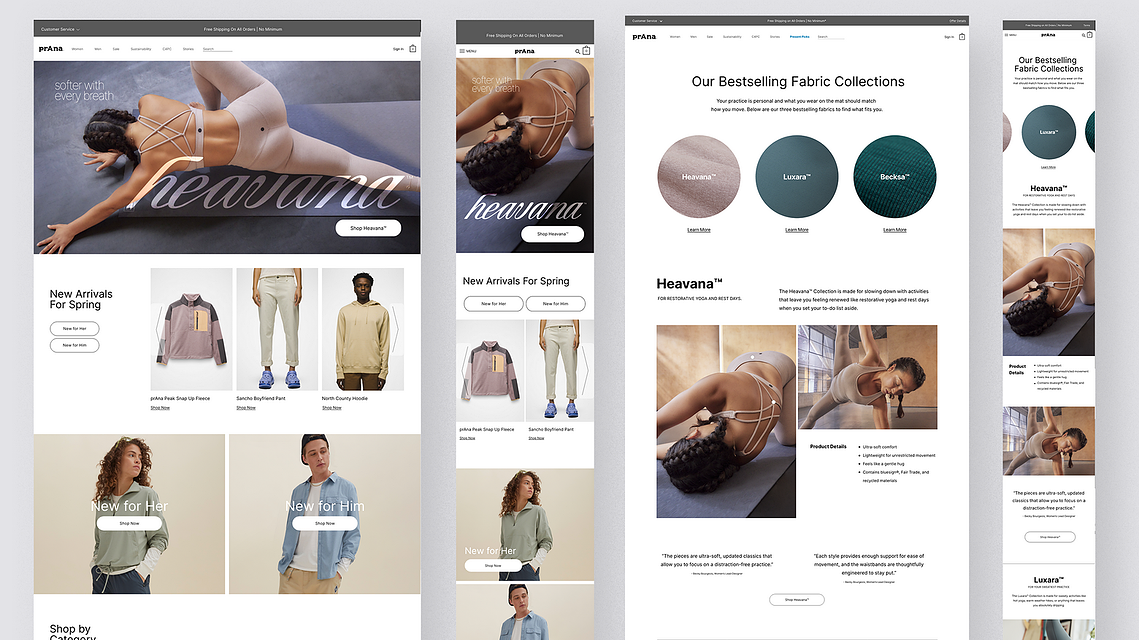Click Shop Now on mobile New for Her tile
This screenshot has width=1139, height=640.
(x=493, y=565)
